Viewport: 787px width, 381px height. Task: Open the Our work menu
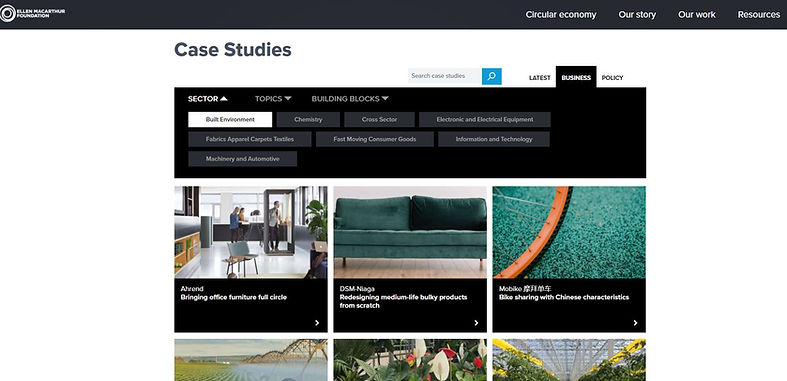(x=697, y=15)
